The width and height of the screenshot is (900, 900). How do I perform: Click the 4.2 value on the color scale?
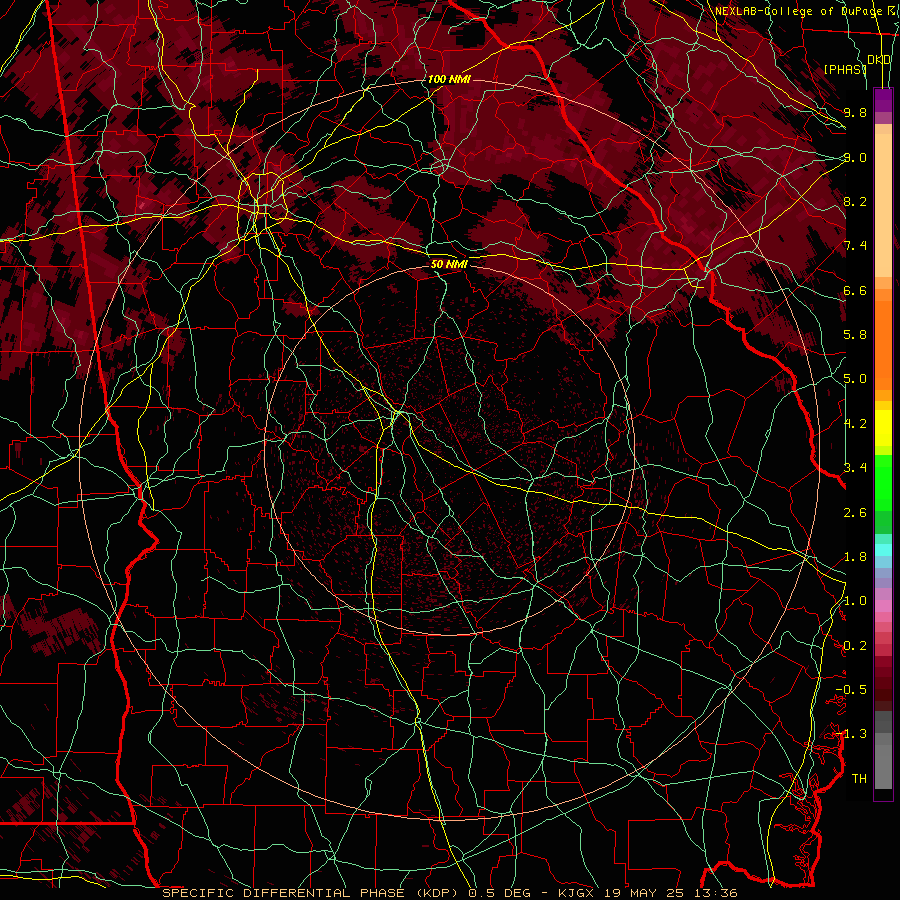click(855, 424)
